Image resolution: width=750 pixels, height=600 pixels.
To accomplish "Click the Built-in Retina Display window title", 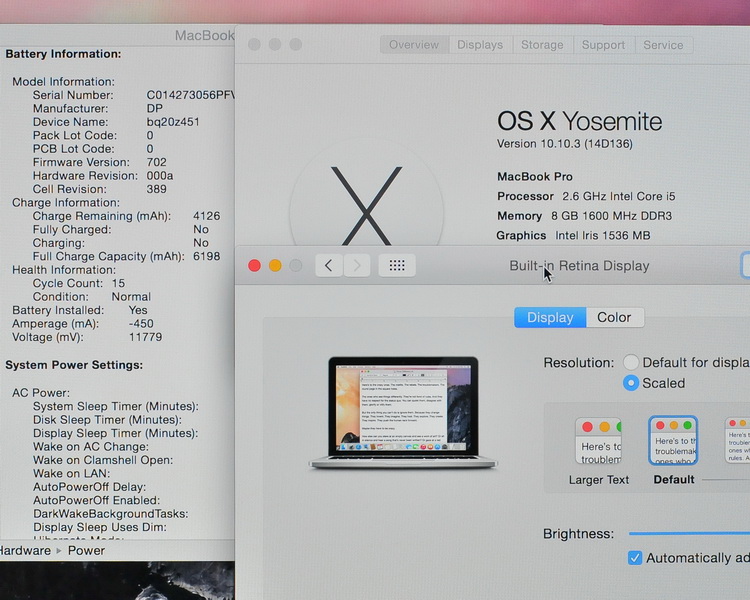I will point(579,266).
